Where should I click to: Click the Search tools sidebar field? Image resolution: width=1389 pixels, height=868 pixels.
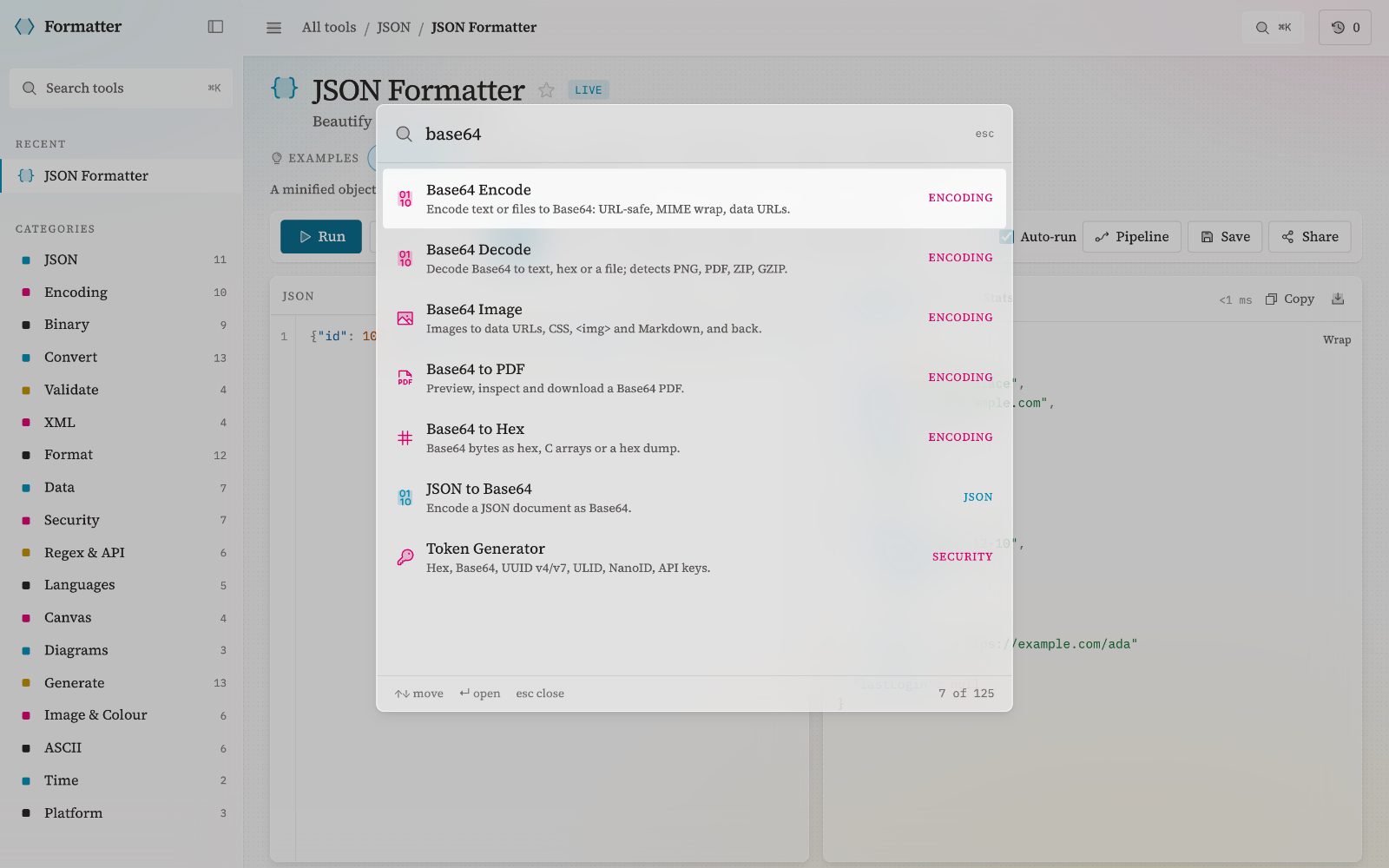121,88
